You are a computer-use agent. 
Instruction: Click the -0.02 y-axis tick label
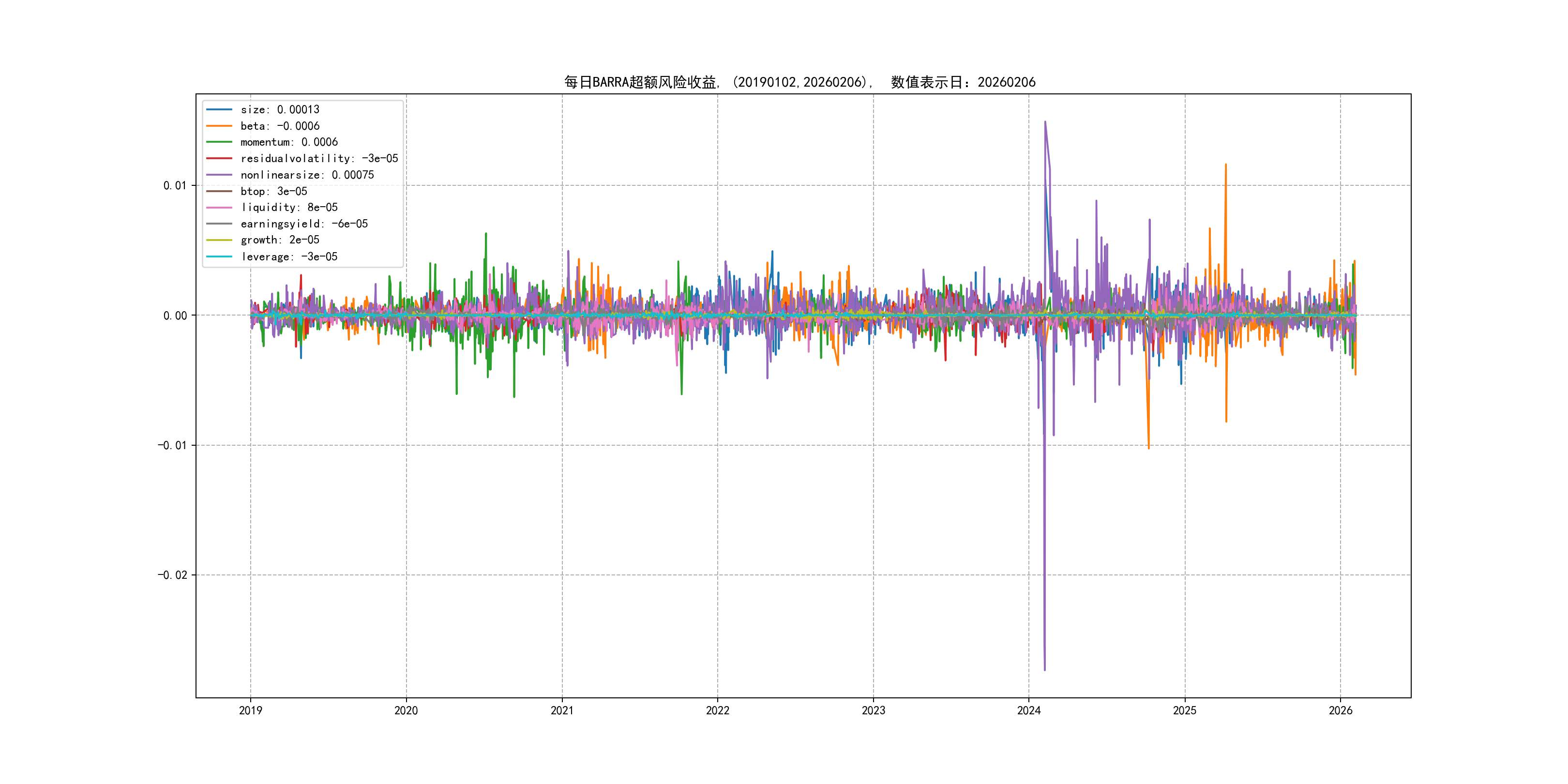(x=172, y=575)
